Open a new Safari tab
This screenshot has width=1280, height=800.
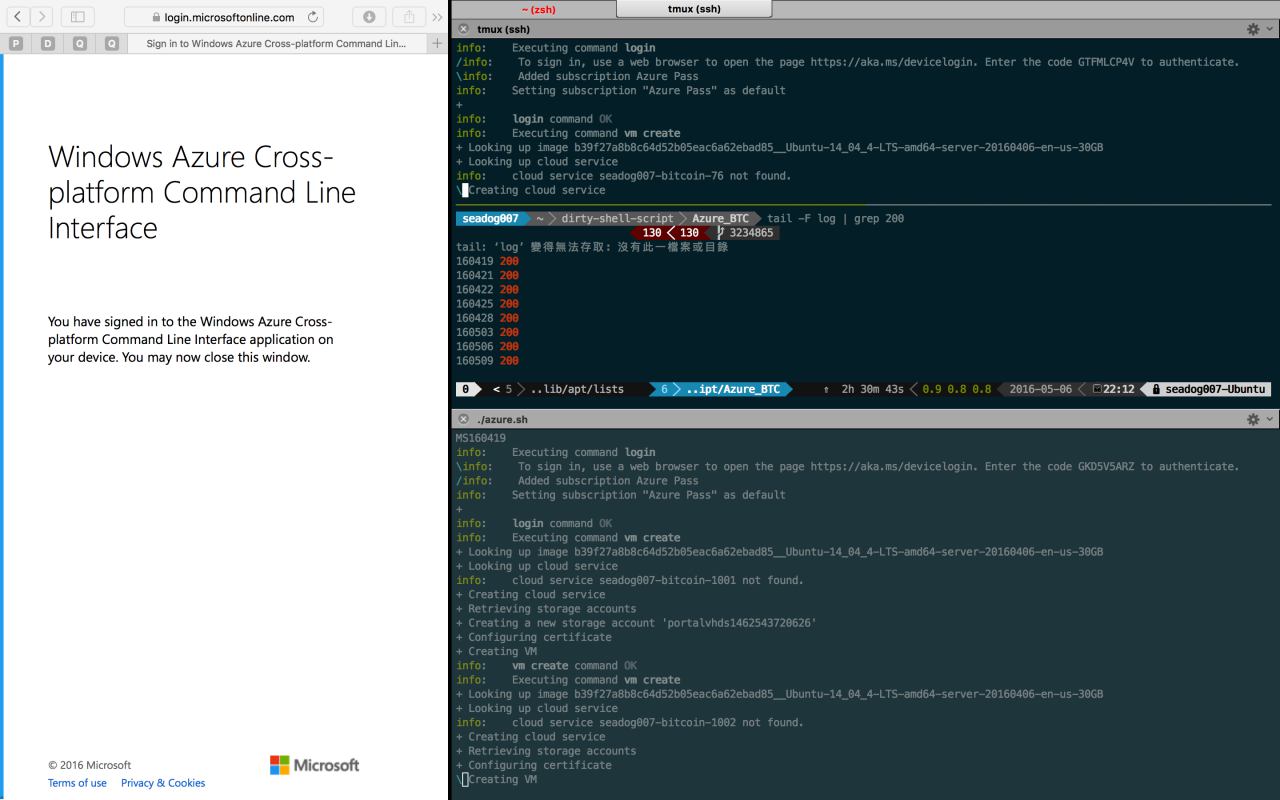[437, 43]
